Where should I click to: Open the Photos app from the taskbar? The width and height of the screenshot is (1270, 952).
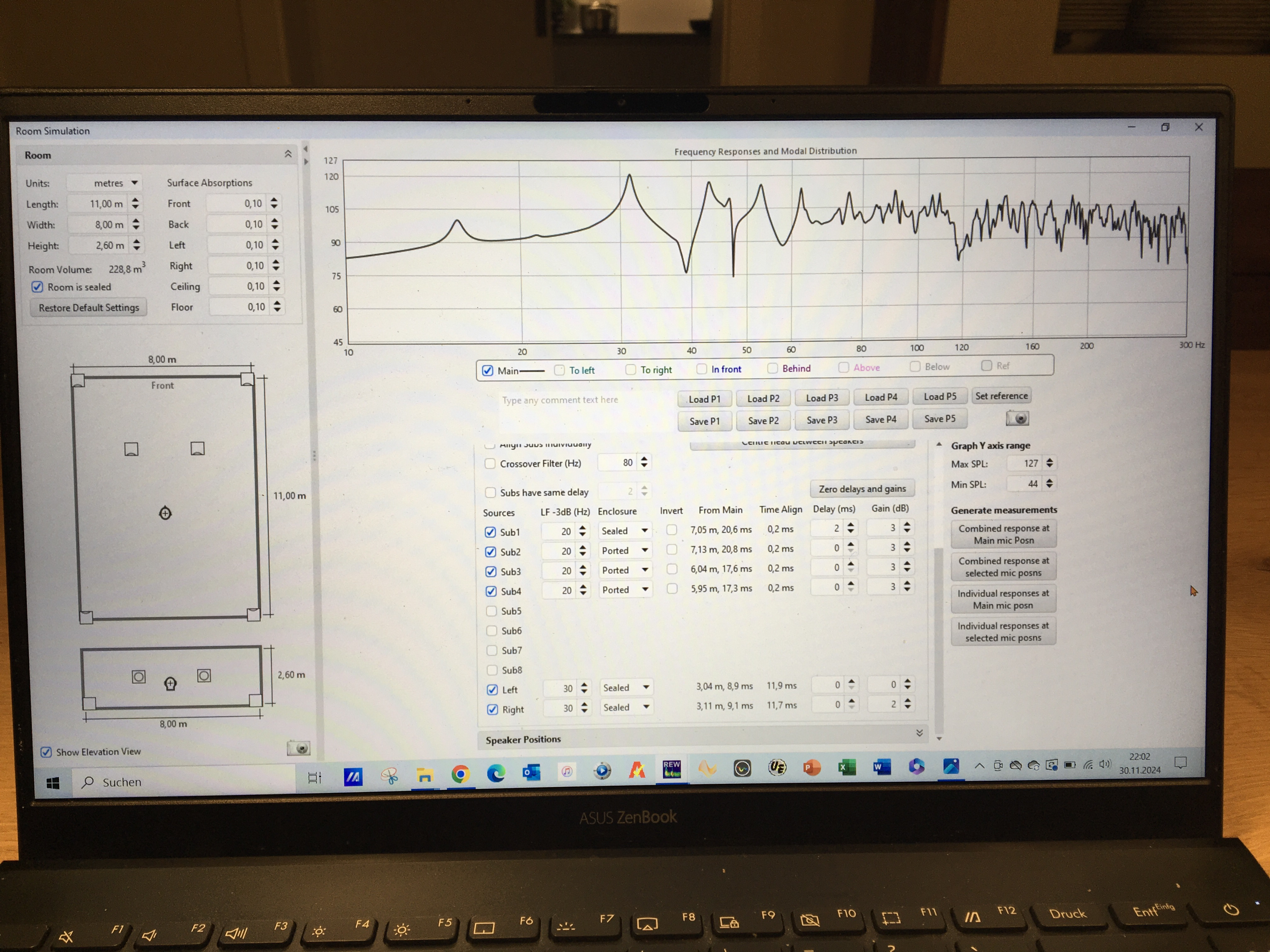pos(951,766)
